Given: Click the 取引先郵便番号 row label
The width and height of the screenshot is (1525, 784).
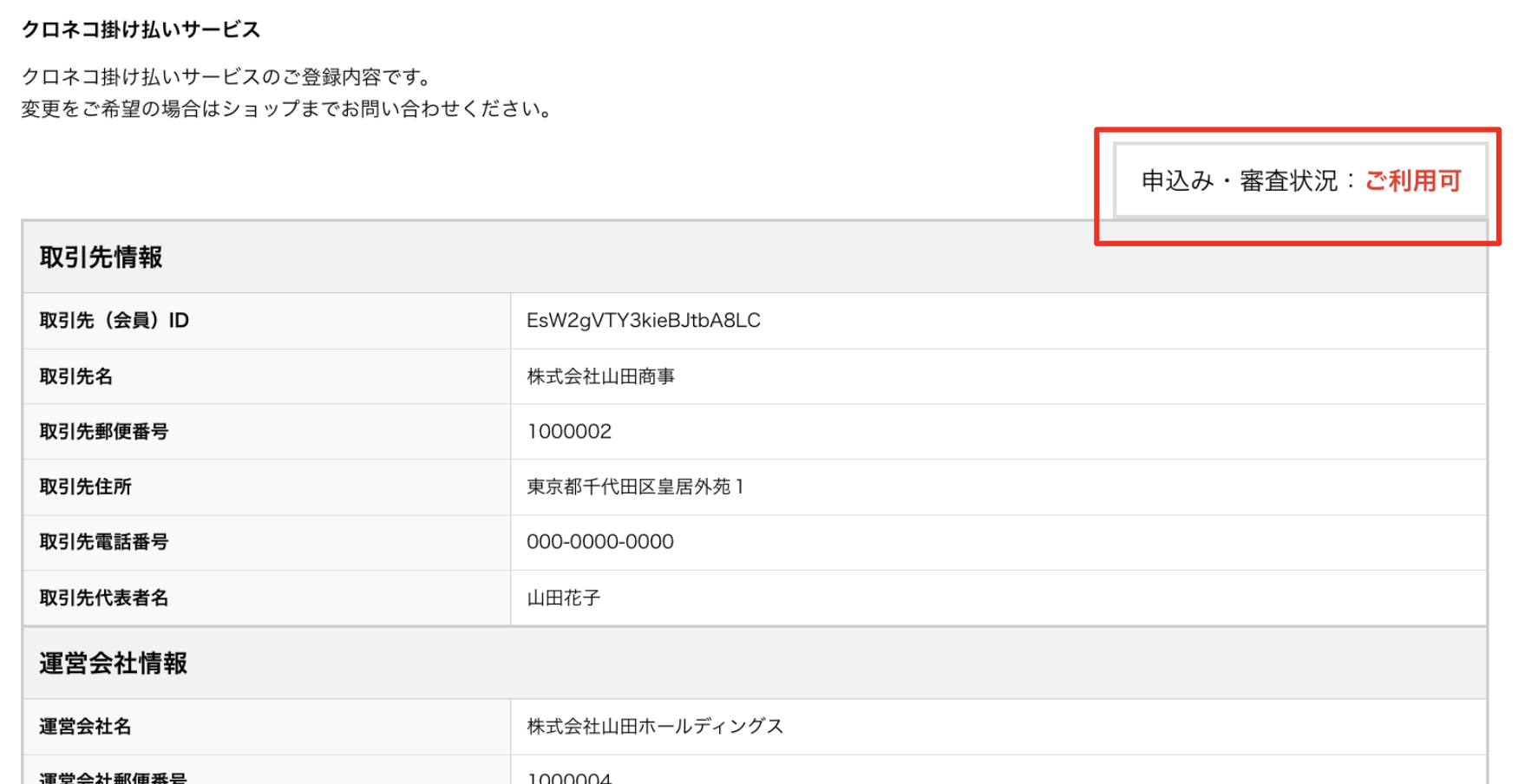Looking at the screenshot, I should point(104,432).
